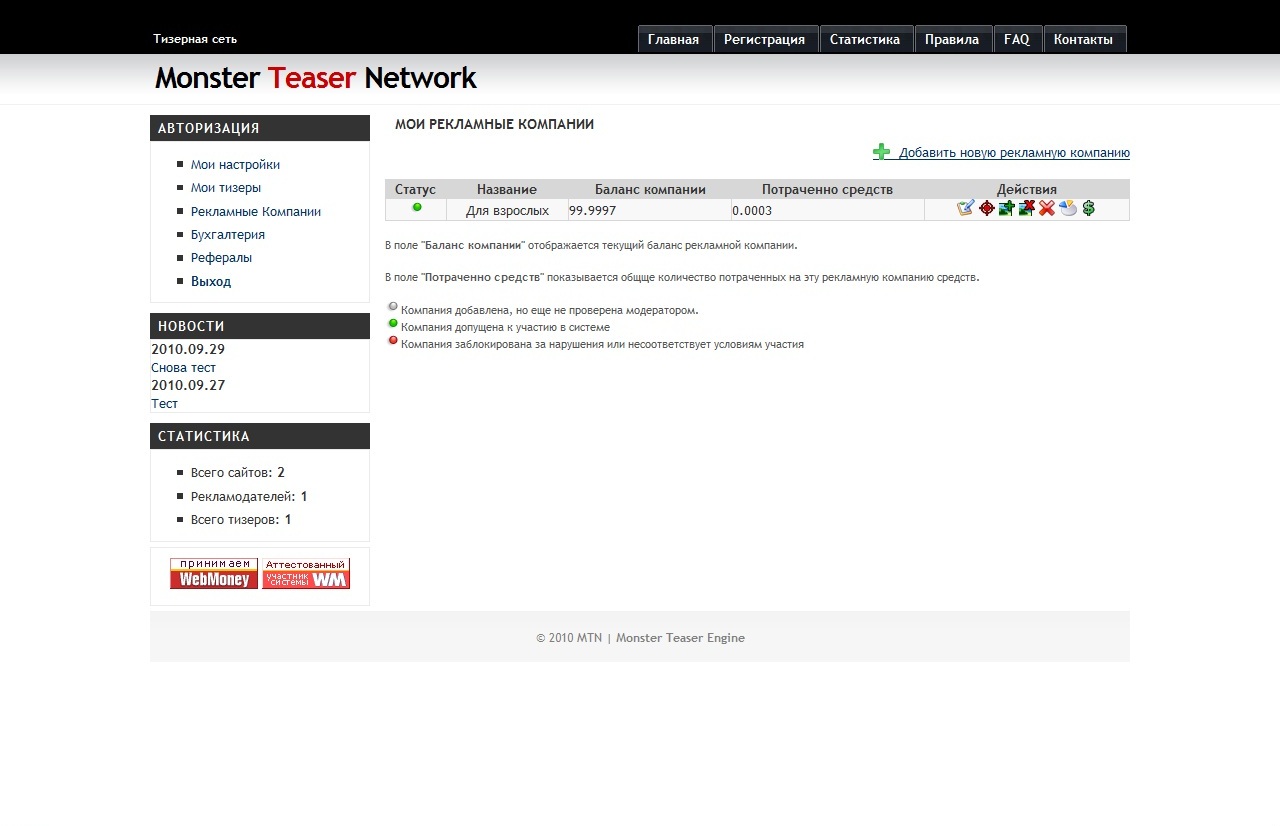Image resolution: width=1280 pixels, height=826 pixels.
Task: Open the Правила tab
Action: point(952,40)
